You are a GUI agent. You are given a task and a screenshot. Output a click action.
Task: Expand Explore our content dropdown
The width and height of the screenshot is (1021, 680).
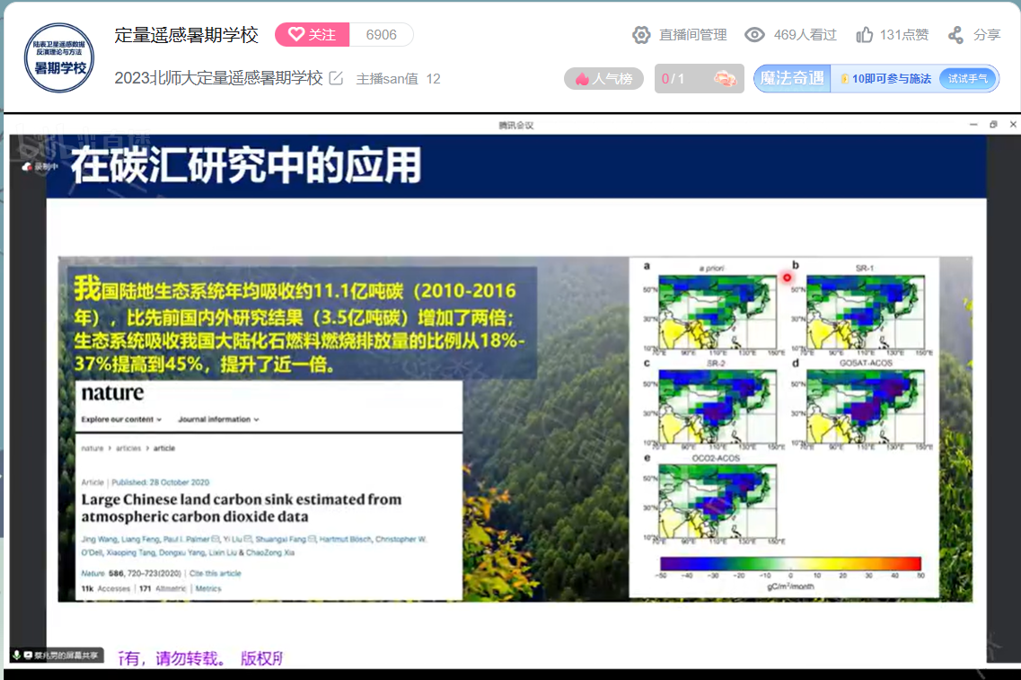[x=122, y=419]
